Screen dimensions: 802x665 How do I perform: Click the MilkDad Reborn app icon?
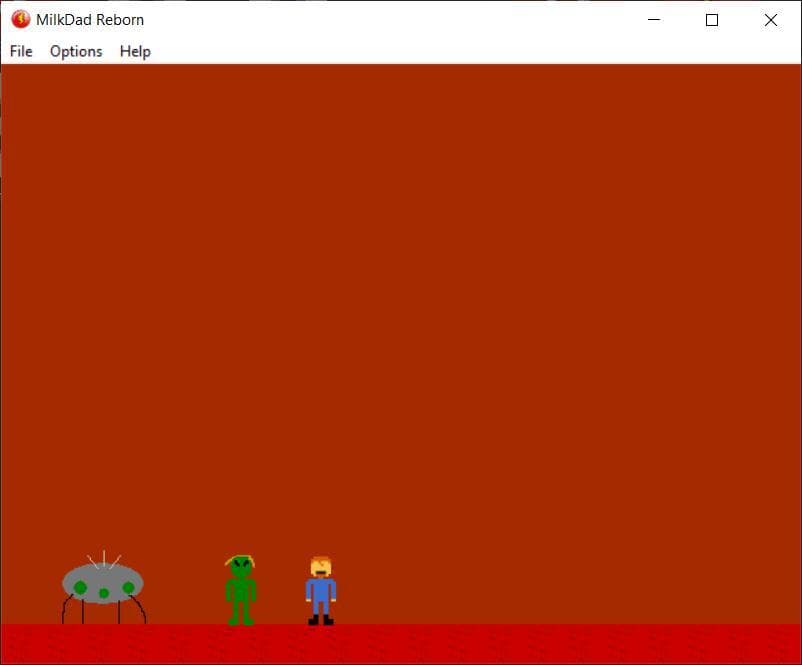coord(21,19)
